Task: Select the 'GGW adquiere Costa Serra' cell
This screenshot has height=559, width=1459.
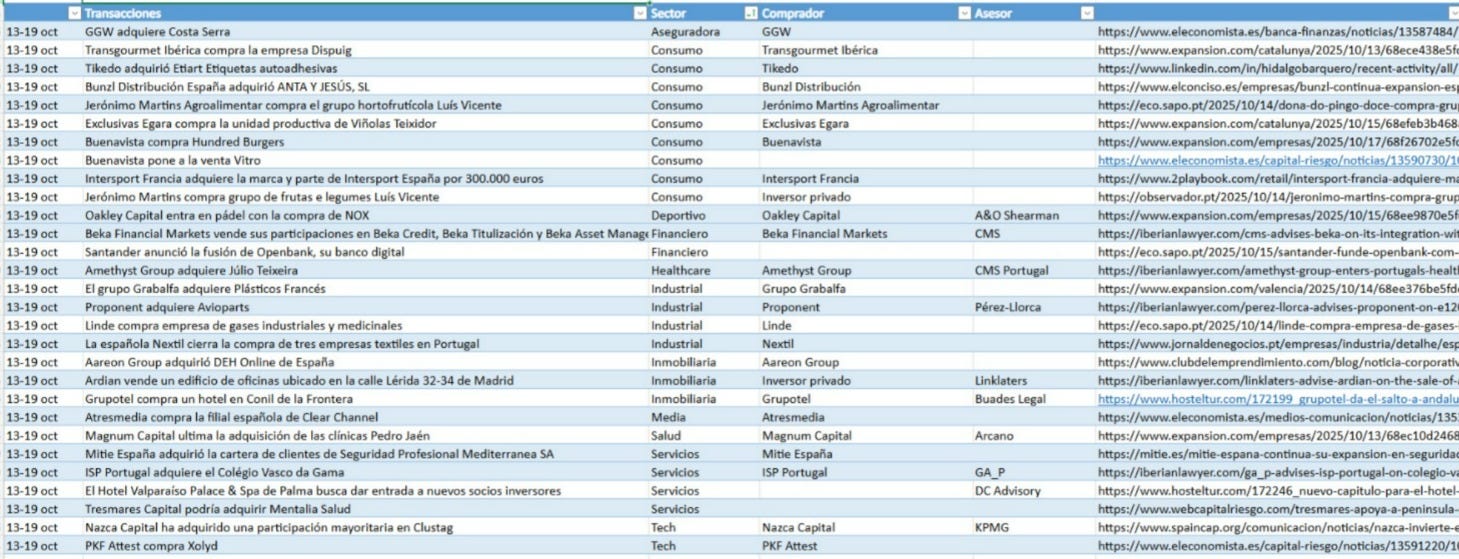Action: [364, 32]
